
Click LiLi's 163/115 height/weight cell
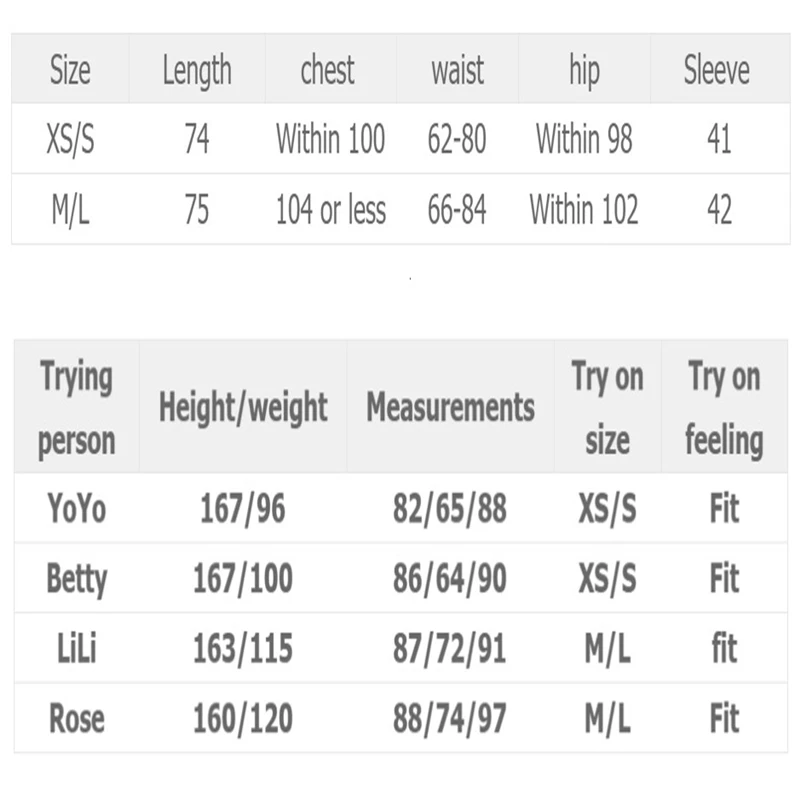click(243, 649)
